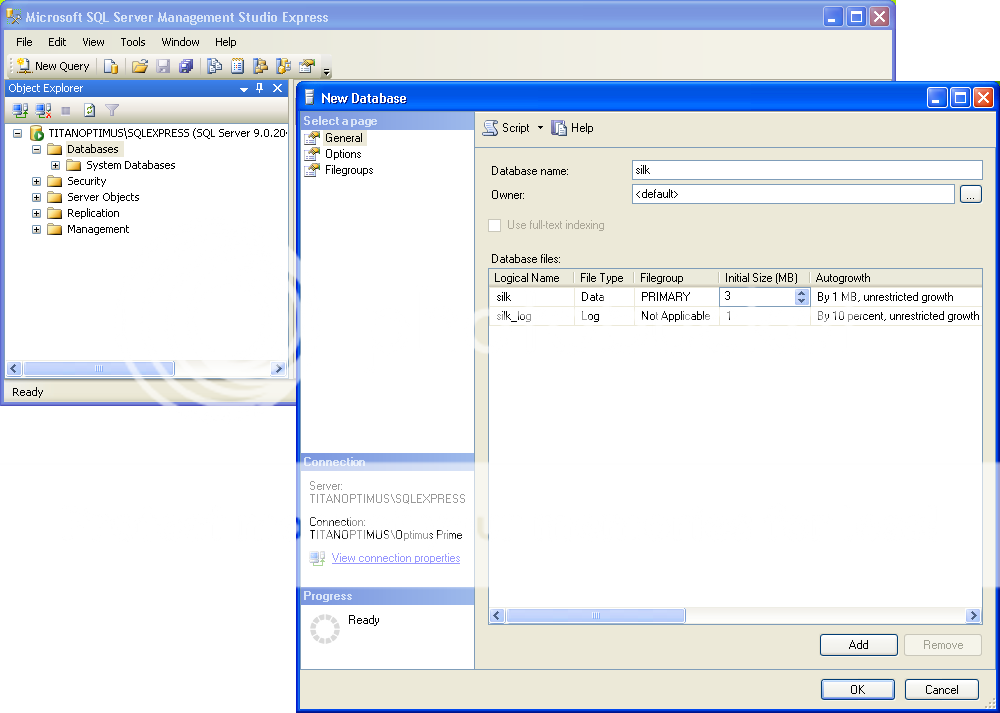
Task: Open a new Database Engine Query
Action: tap(111, 66)
